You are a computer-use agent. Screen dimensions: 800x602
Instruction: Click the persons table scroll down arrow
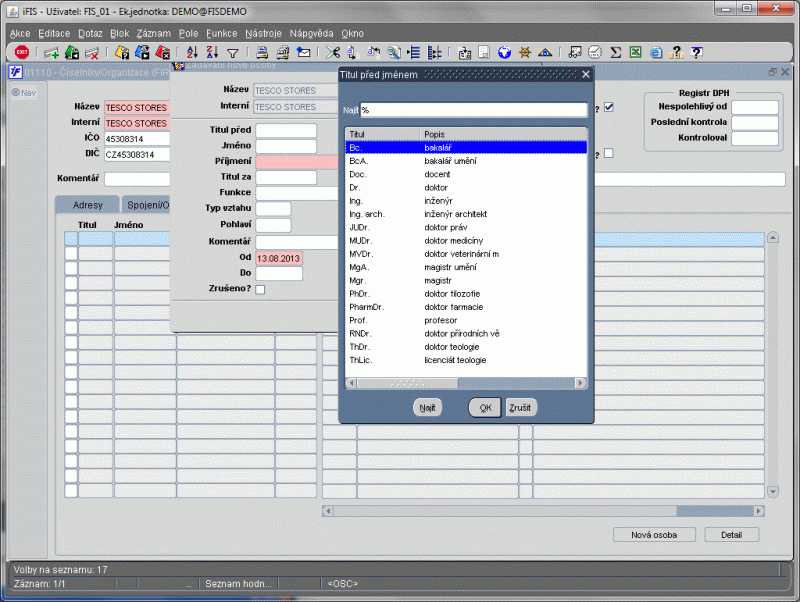pyautogui.click(x=773, y=492)
